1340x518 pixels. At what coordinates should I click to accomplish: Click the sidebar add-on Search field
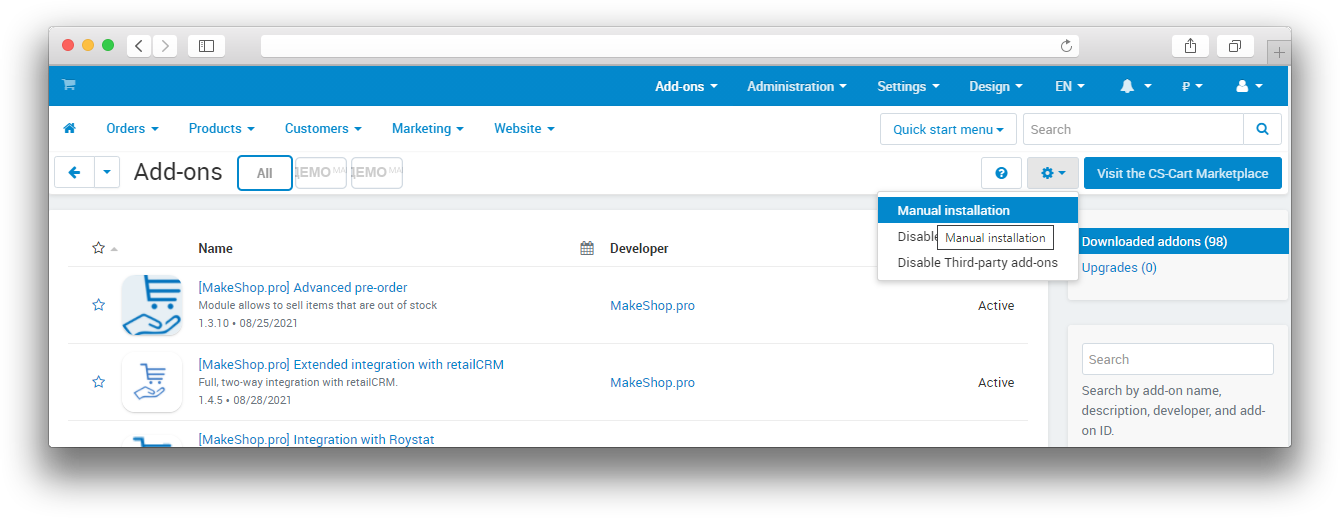pyautogui.click(x=1177, y=359)
